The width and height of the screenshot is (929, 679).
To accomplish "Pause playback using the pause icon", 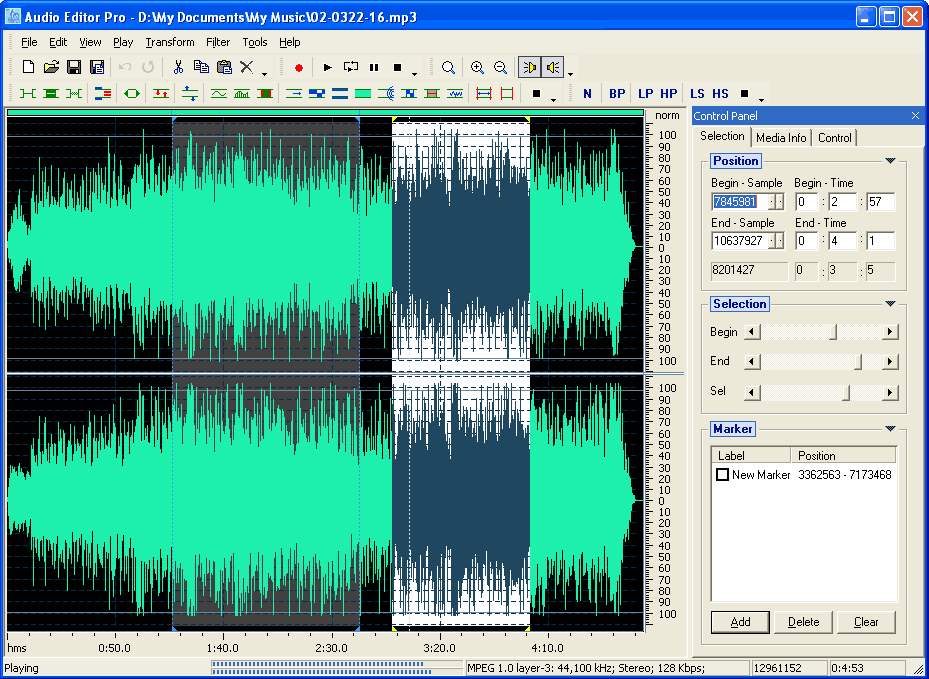I will pyautogui.click(x=374, y=68).
